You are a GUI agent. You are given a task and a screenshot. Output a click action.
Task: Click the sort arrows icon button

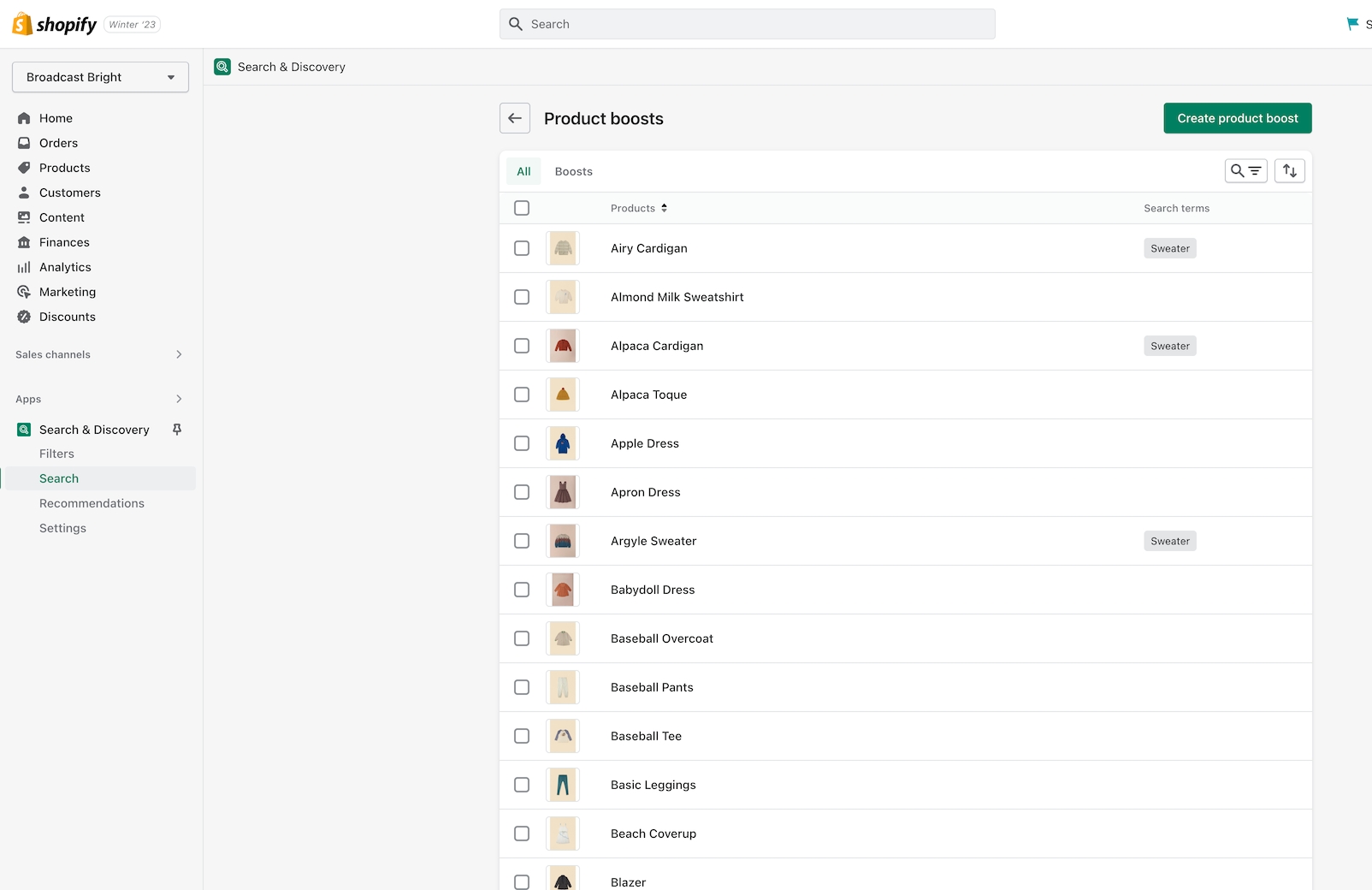(1289, 171)
